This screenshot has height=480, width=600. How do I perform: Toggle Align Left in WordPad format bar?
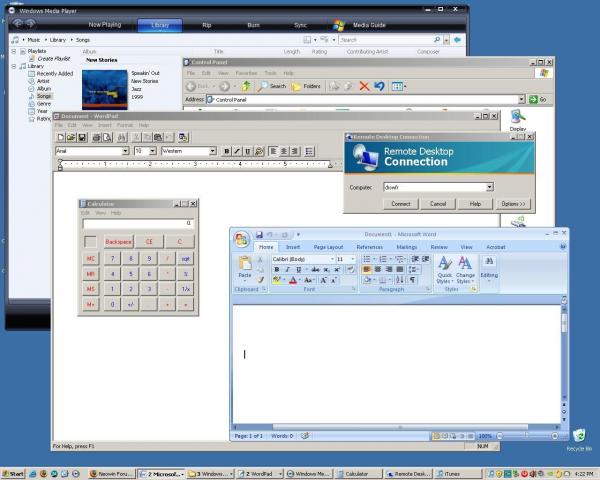273,151
